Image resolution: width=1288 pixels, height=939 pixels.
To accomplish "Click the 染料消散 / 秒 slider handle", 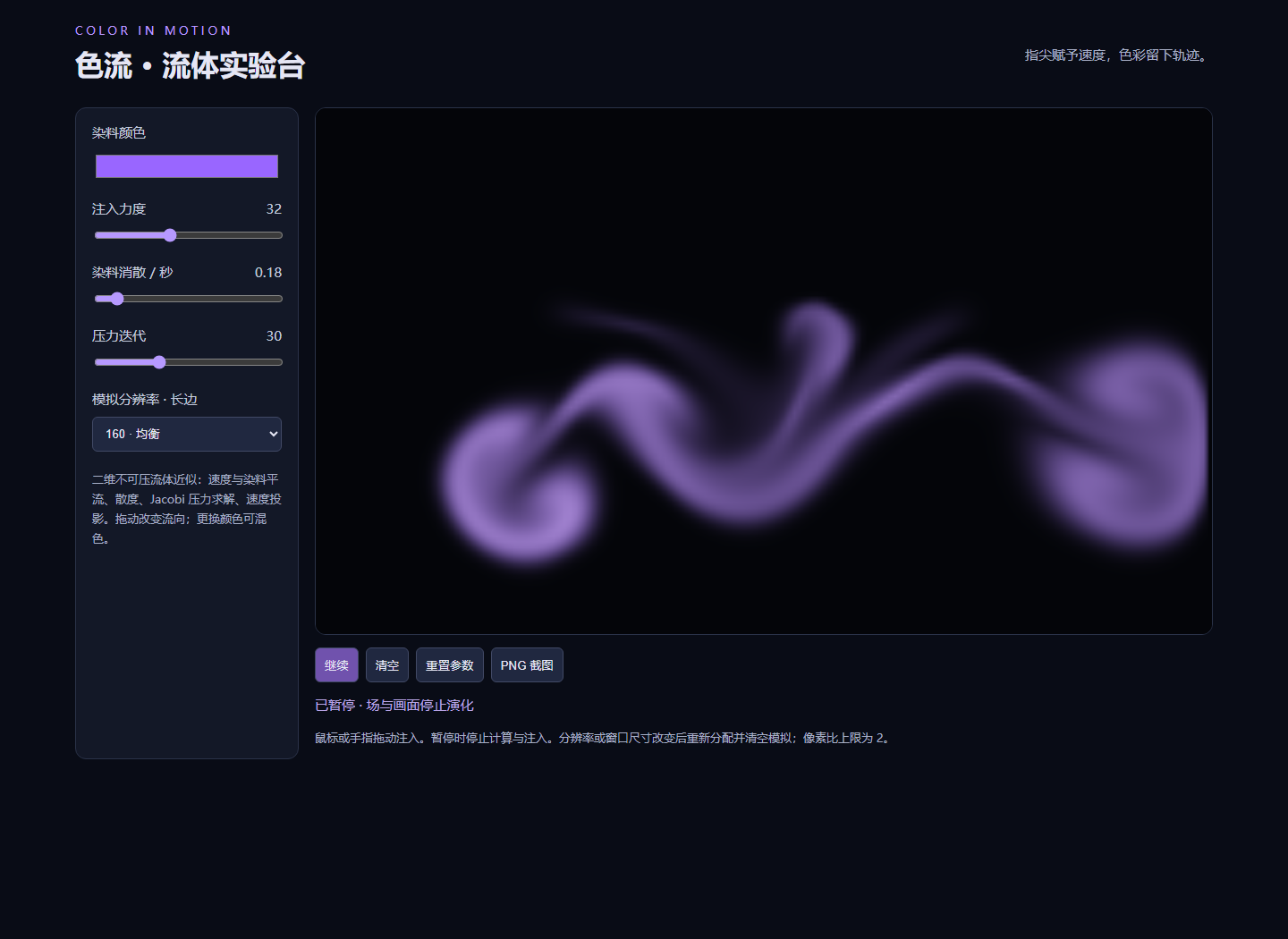I will click(x=117, y=299).
